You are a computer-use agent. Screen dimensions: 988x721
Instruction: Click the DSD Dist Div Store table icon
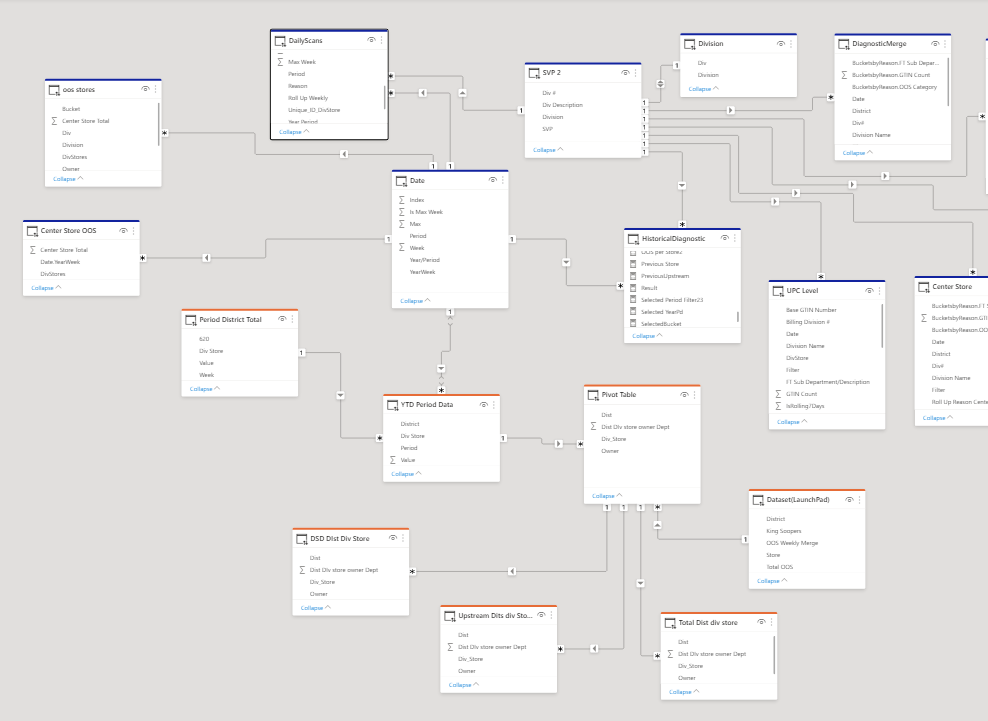pyautogui.click(x=302, y=539)
